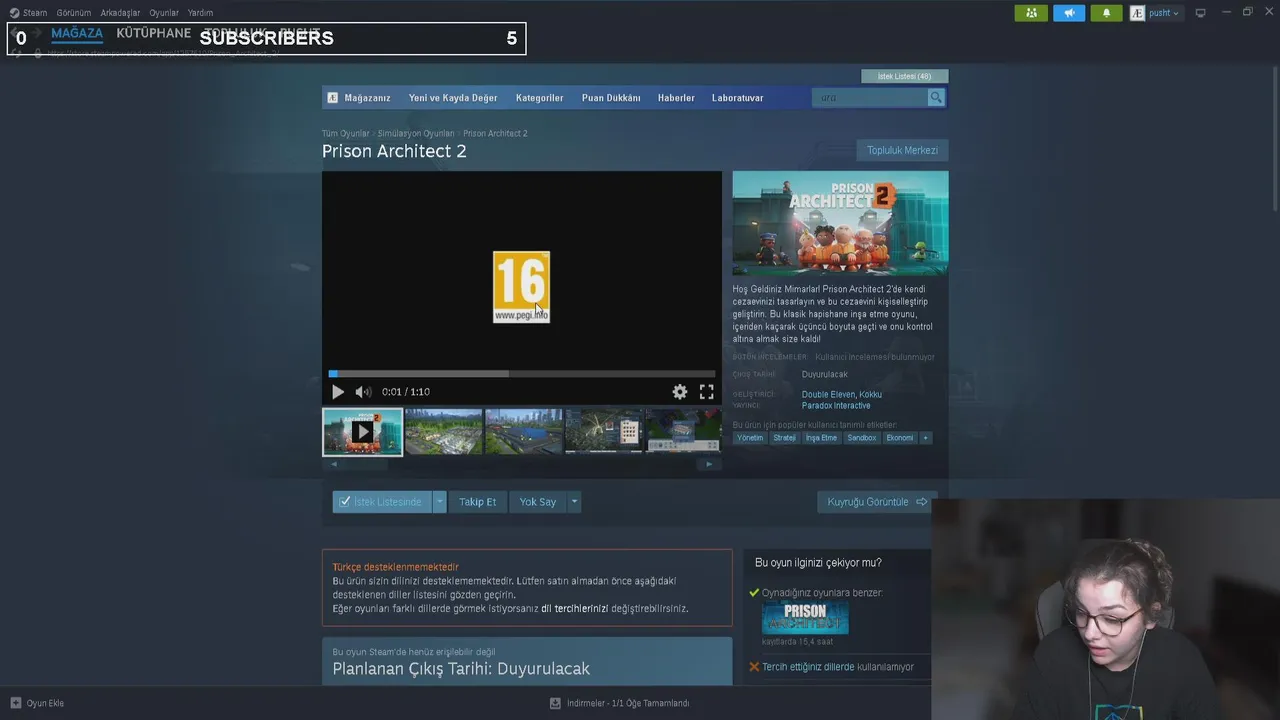Seek on the trailer progress bar
1280x720 pixels.
tap(522, 374)
